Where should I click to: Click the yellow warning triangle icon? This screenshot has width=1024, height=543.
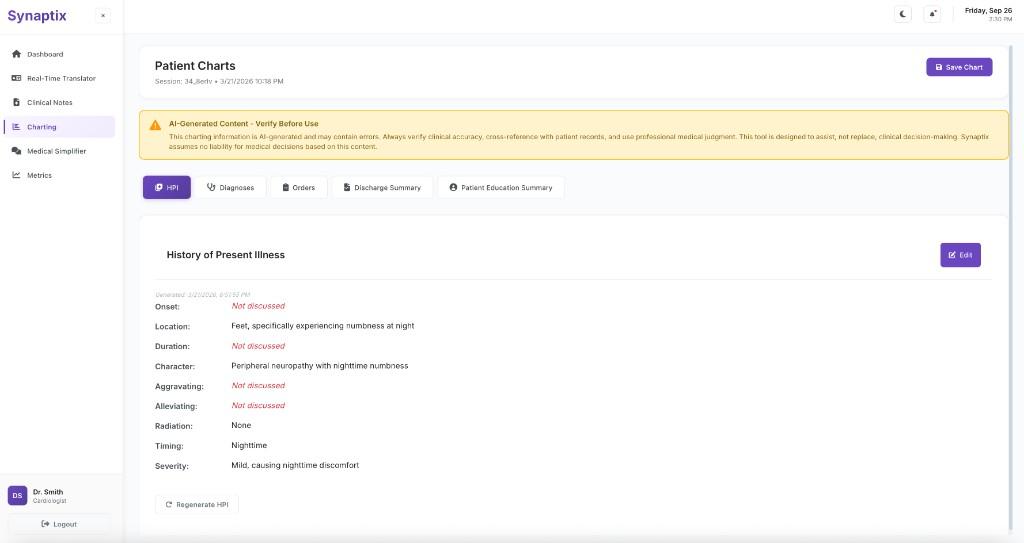(x=155, y=125)
